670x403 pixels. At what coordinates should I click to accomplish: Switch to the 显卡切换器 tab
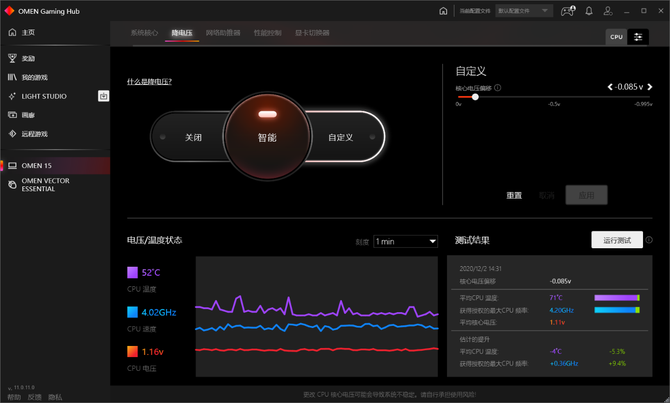click(312, 33)
